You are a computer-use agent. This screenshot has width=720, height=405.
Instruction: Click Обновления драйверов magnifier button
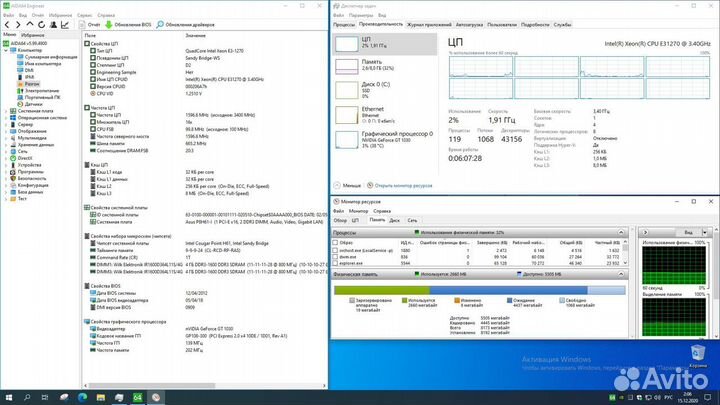[185, 25]
